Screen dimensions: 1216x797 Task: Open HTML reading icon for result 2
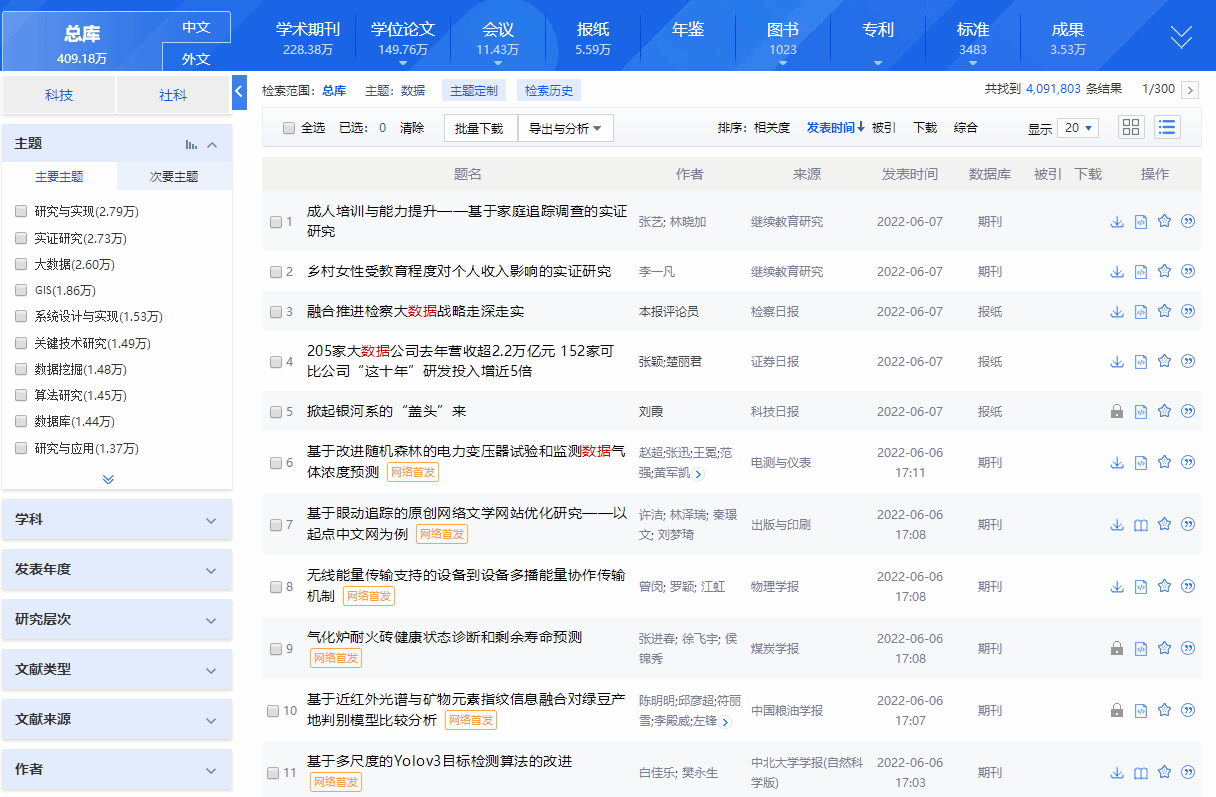(x=1141, y=271)
